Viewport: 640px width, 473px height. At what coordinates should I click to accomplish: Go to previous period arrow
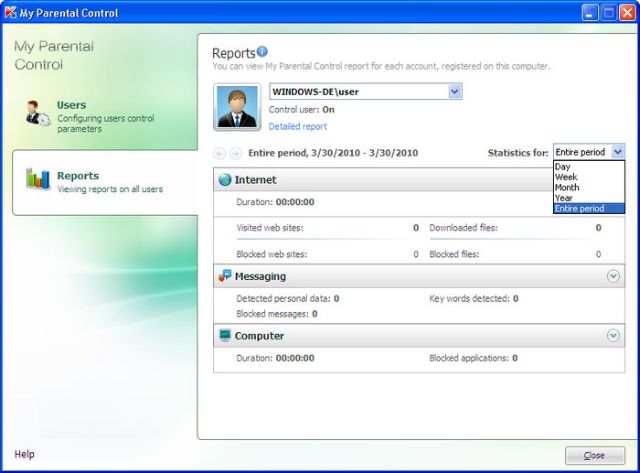[x=221, y=153]
